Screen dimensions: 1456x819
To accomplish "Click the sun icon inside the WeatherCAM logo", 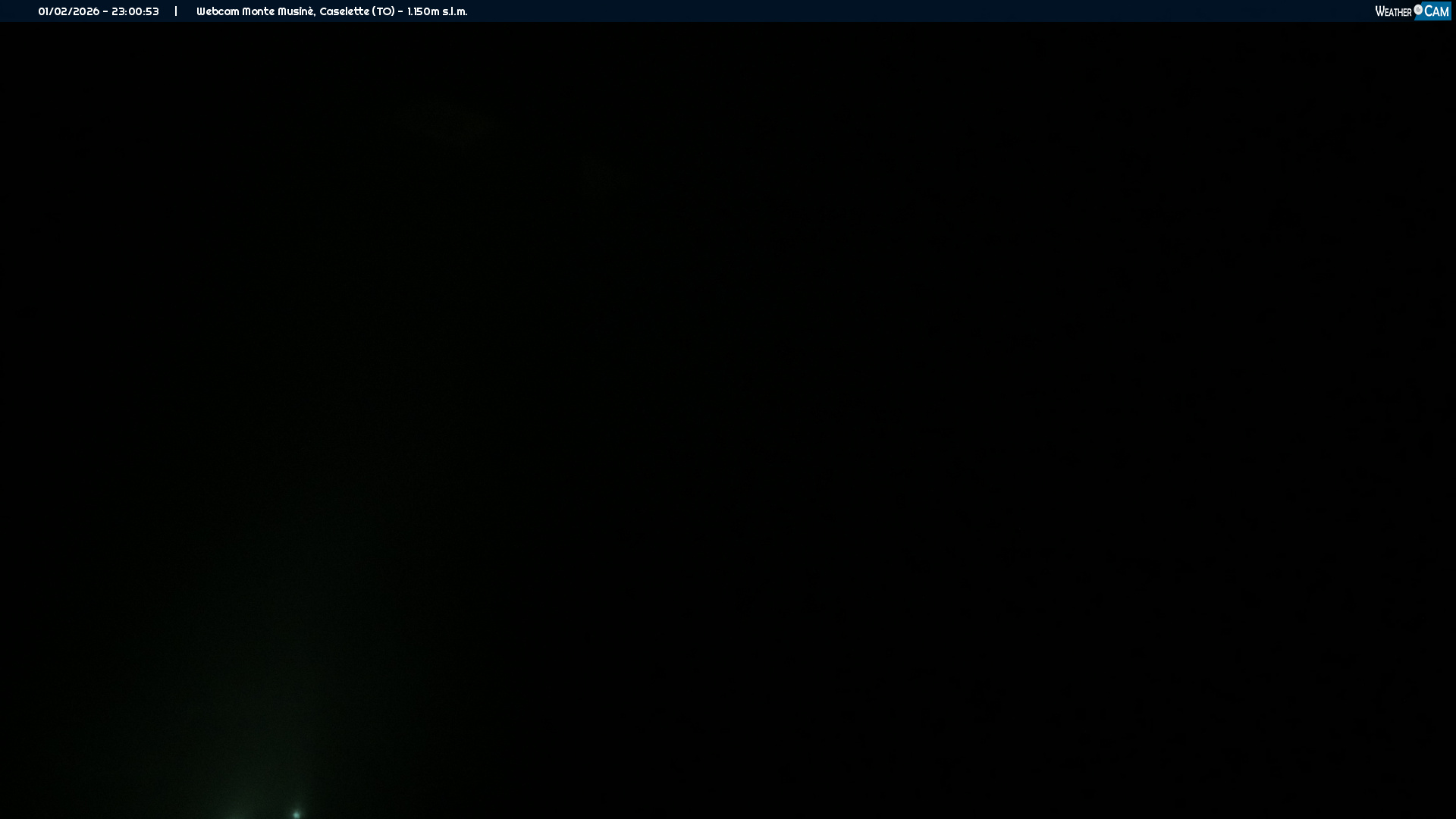I will point(1418,10).
